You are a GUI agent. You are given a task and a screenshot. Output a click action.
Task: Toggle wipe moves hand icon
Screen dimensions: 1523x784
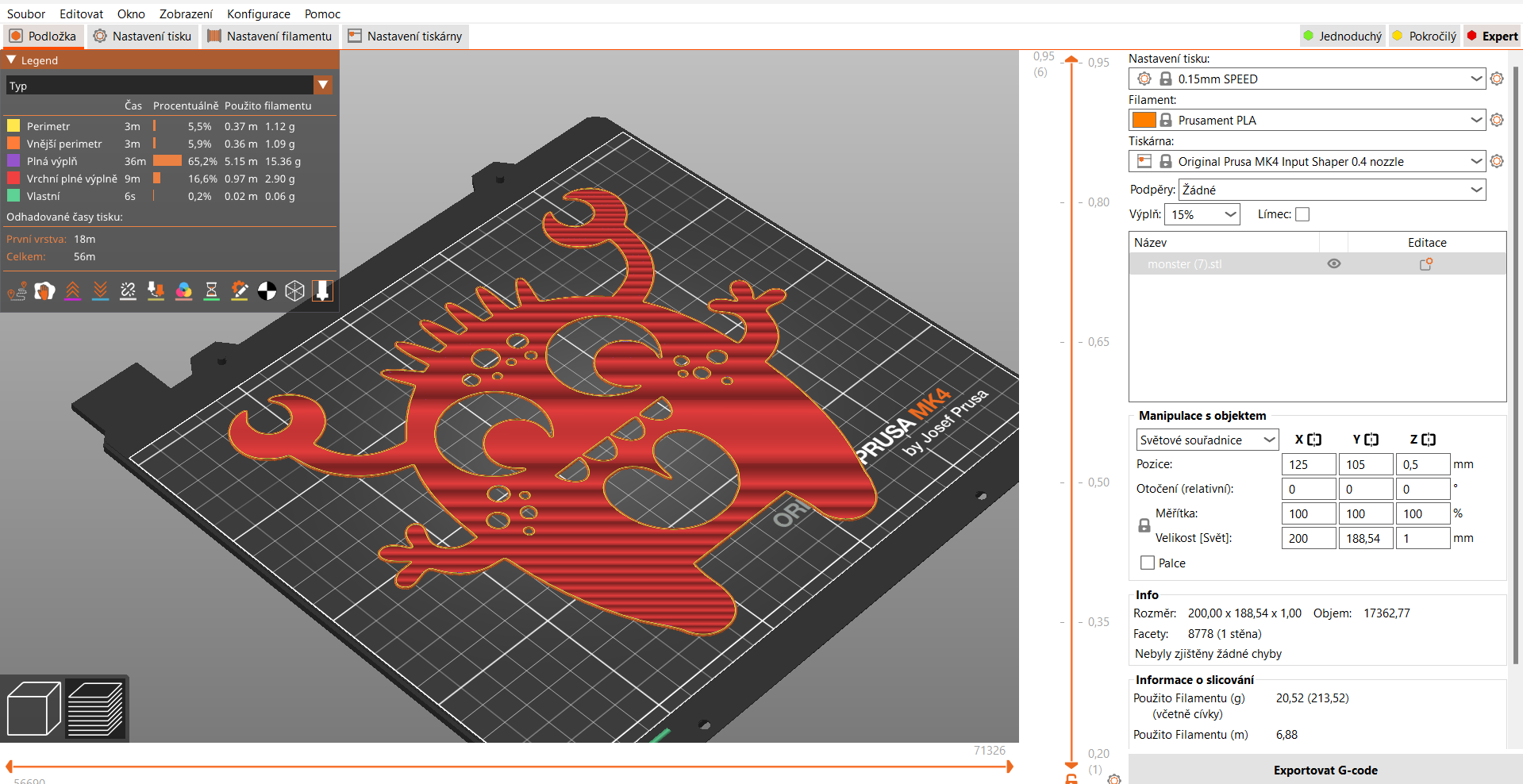pos(45,291)
